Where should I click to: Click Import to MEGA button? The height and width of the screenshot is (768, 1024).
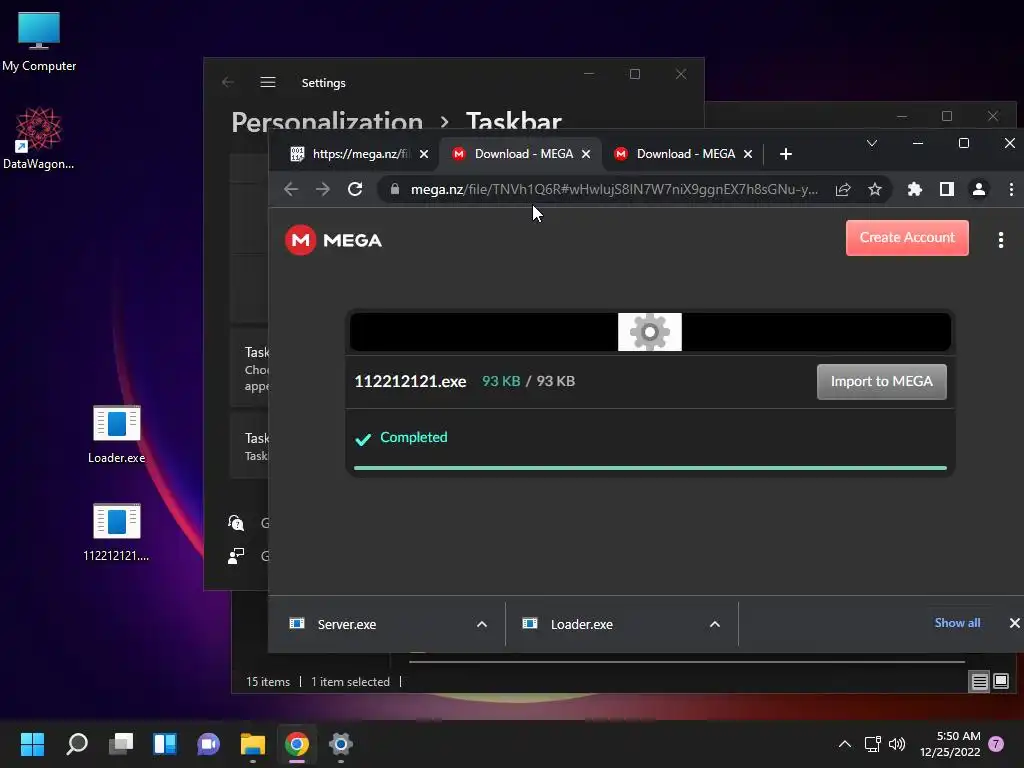[882, 381]
